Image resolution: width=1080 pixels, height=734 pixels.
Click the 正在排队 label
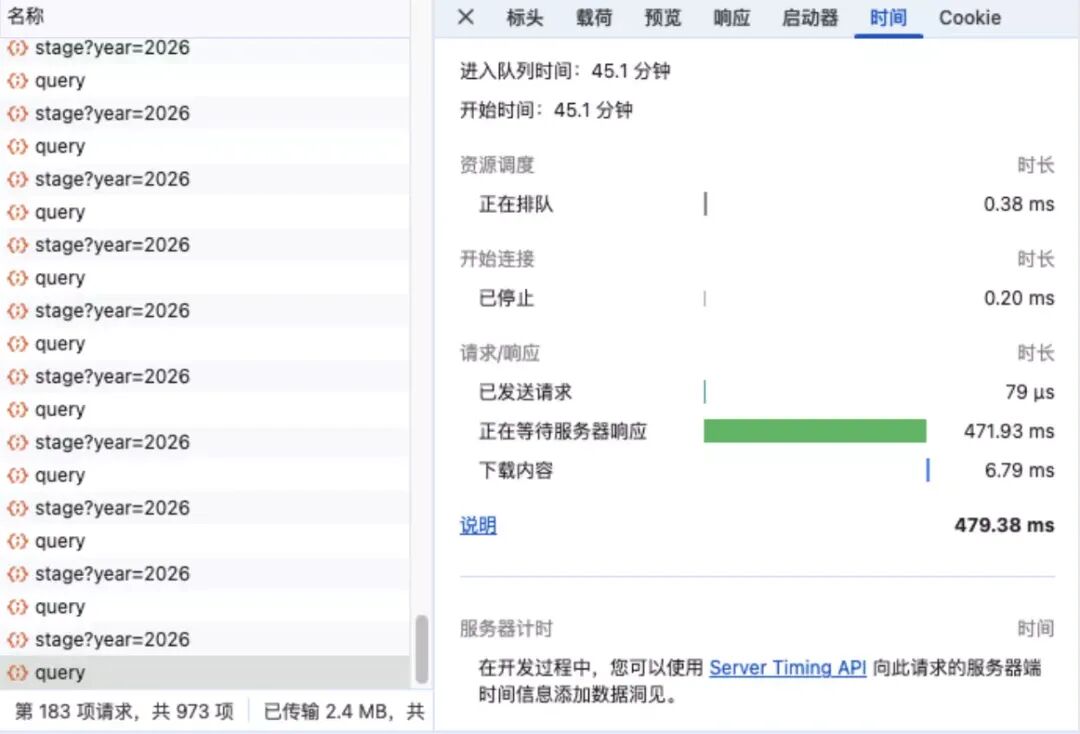516,205
